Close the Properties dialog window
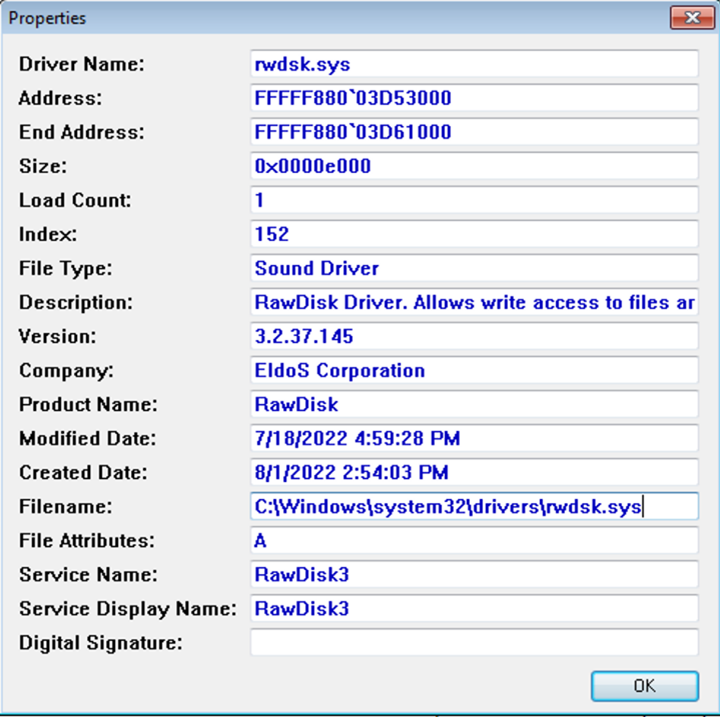This screenshot has width=720, height=717. (692, 18)
